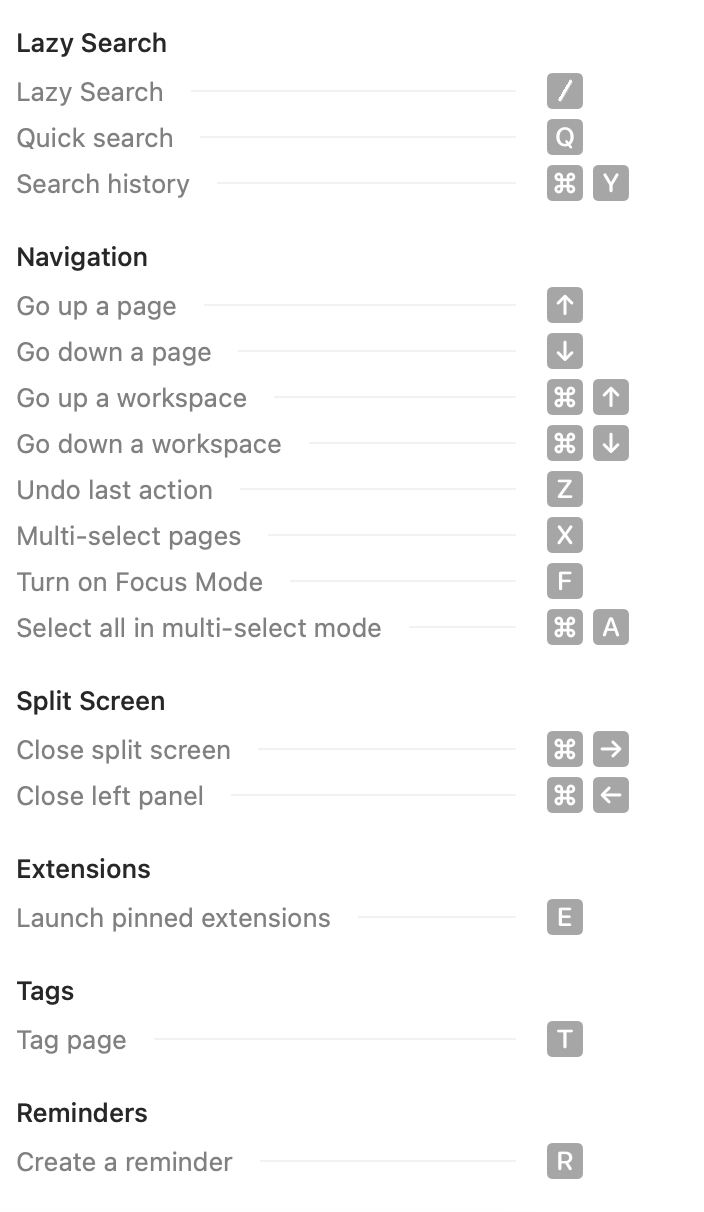Image resolution: width=704 pixels, height=1212 pixels.
Task: Click the A key icon for Select all
Action: [611, 628]
